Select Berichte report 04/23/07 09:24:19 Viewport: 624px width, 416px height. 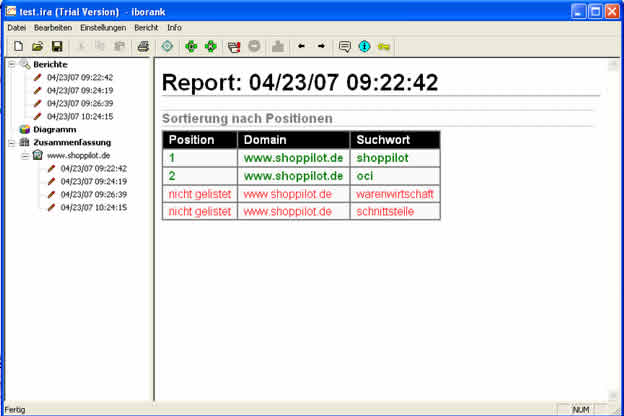click(80, 90)
